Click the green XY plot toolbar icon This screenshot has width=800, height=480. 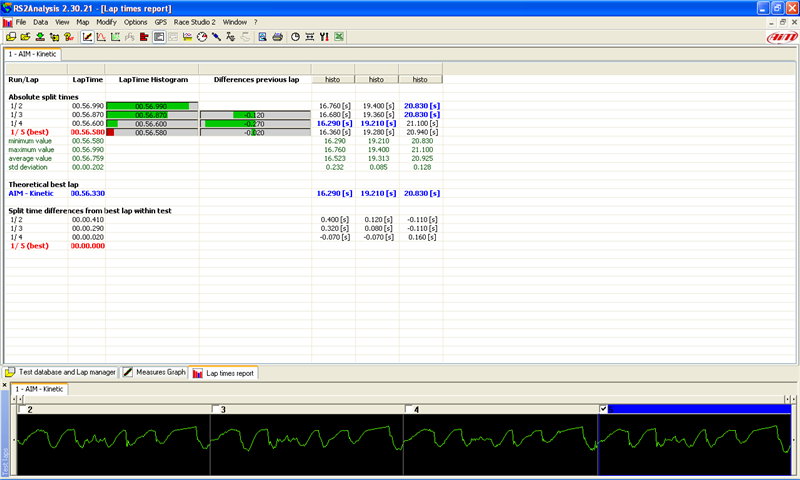(115, 37)
